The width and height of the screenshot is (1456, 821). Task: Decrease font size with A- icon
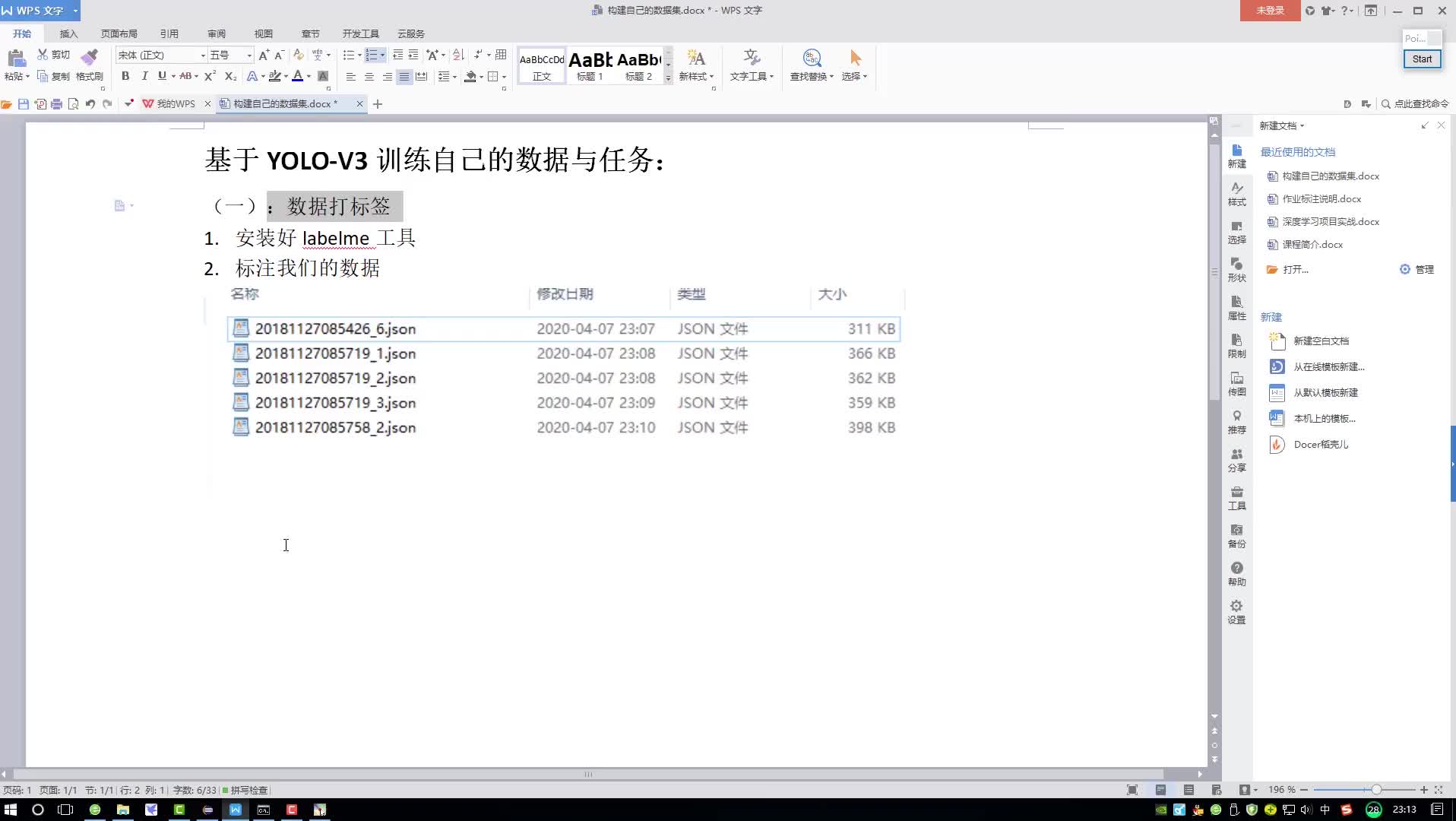click(x=279, y=55)
